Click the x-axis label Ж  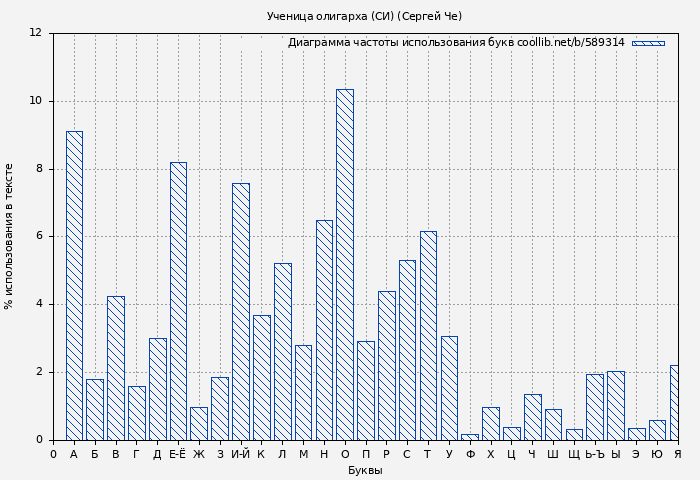coord(199,454)
